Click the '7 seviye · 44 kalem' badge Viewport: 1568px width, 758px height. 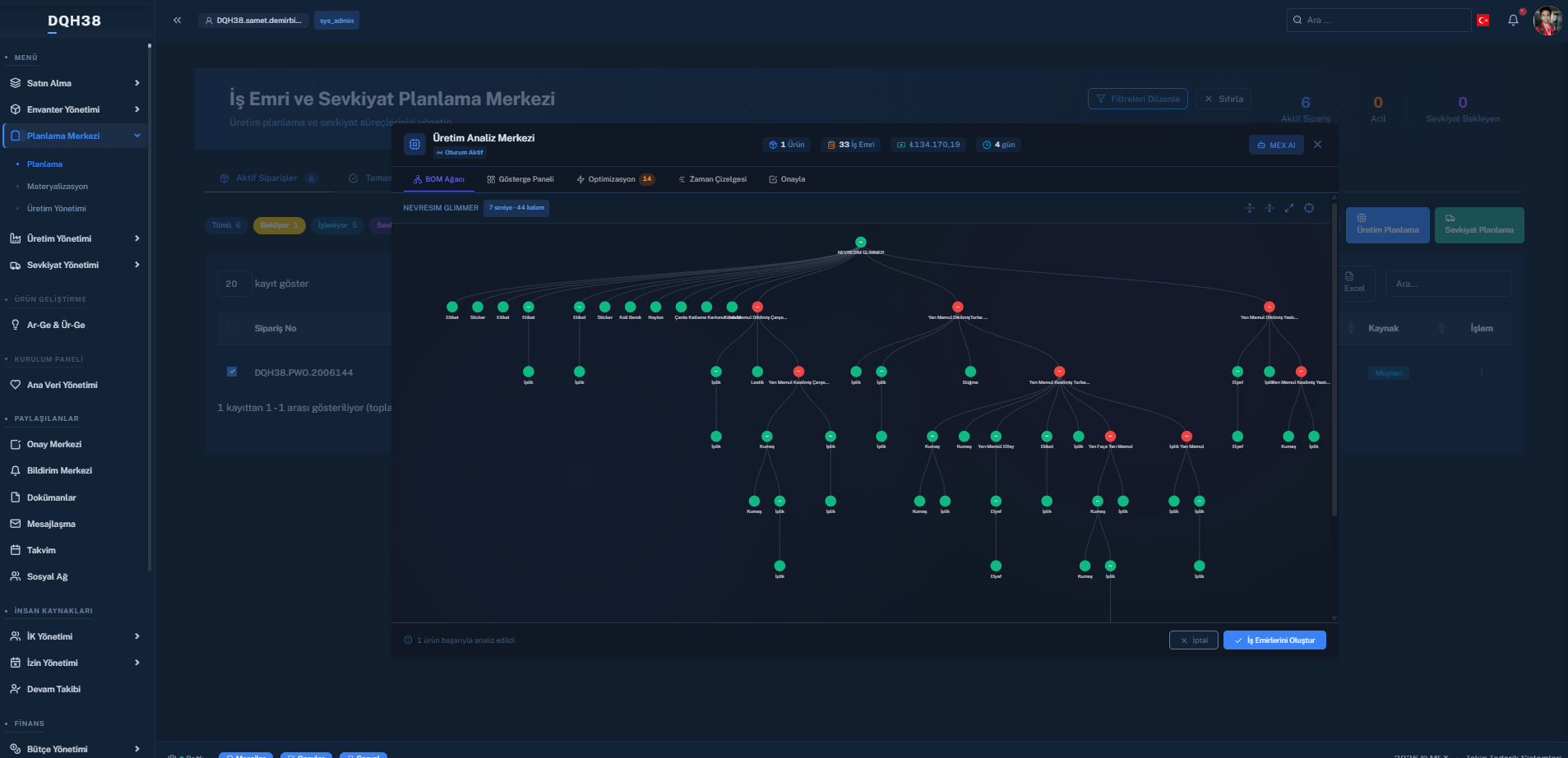(x=516, y=208)
